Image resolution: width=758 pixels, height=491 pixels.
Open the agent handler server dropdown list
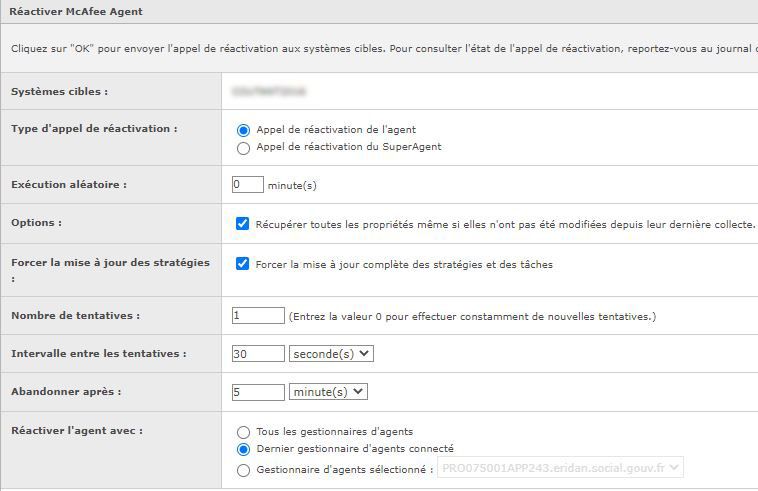(560, 468)
